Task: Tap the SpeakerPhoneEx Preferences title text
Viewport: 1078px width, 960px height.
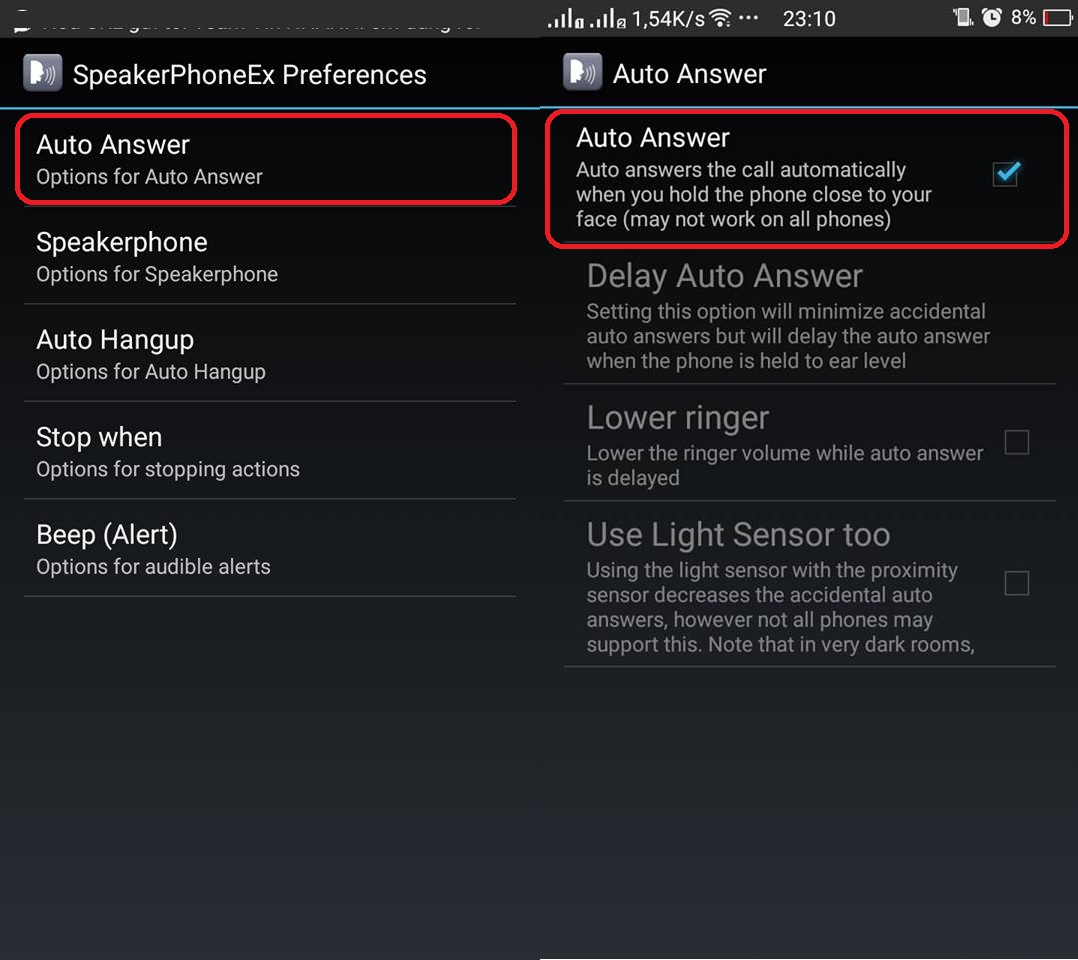Action: coord(250,75)
